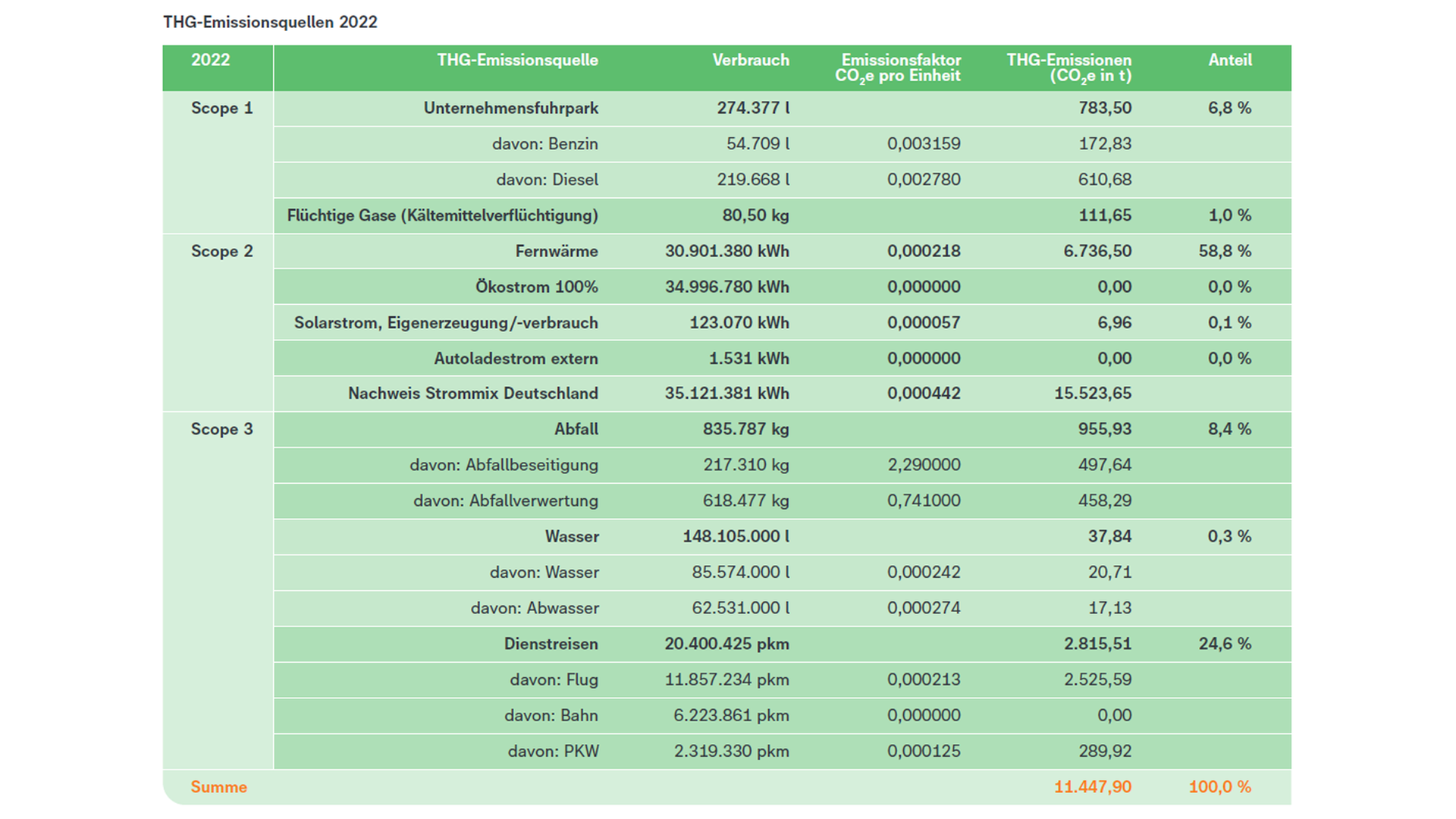The height and width of the screenshot is (819, 1456).
Task: Click the Scope 3 row label
Action: point(221,429)
